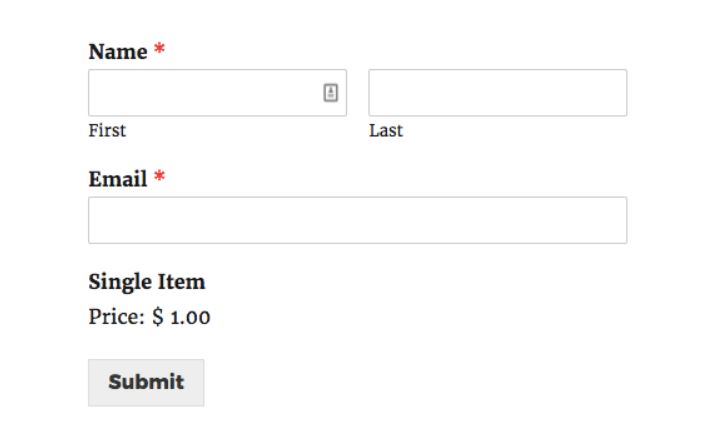This screenshot has width=717, height=439.
Task: Click the red asterisk beside Name
Action: tap(159, 48)
